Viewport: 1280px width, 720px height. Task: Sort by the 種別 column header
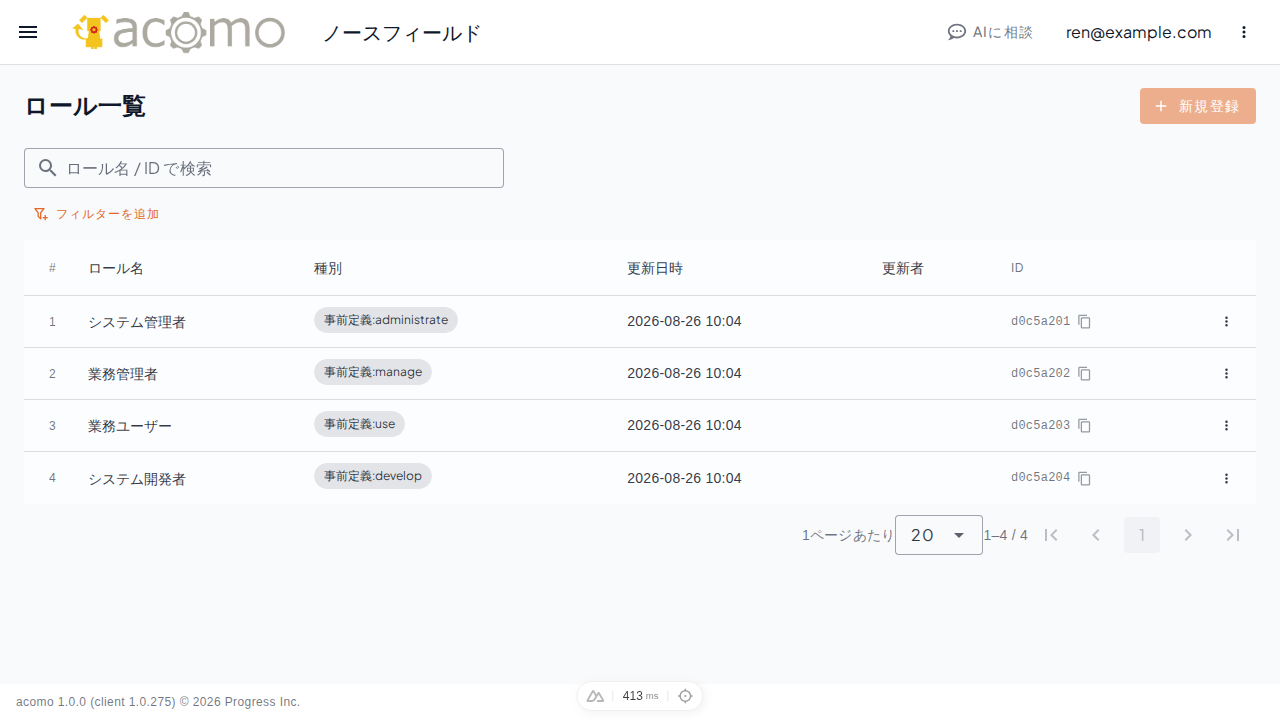coord(328,269)
